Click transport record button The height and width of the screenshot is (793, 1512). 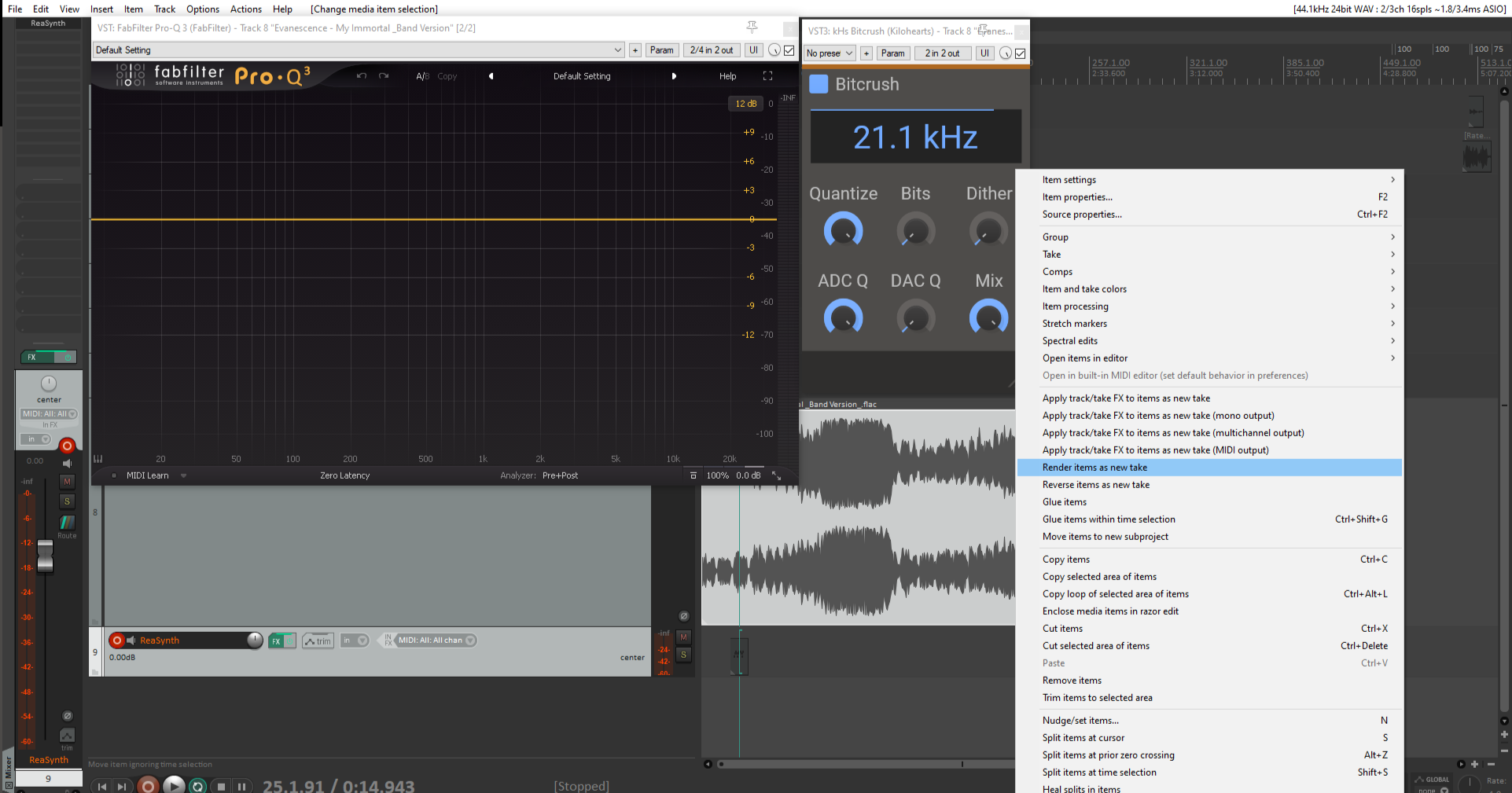click(x=148, y=785)
